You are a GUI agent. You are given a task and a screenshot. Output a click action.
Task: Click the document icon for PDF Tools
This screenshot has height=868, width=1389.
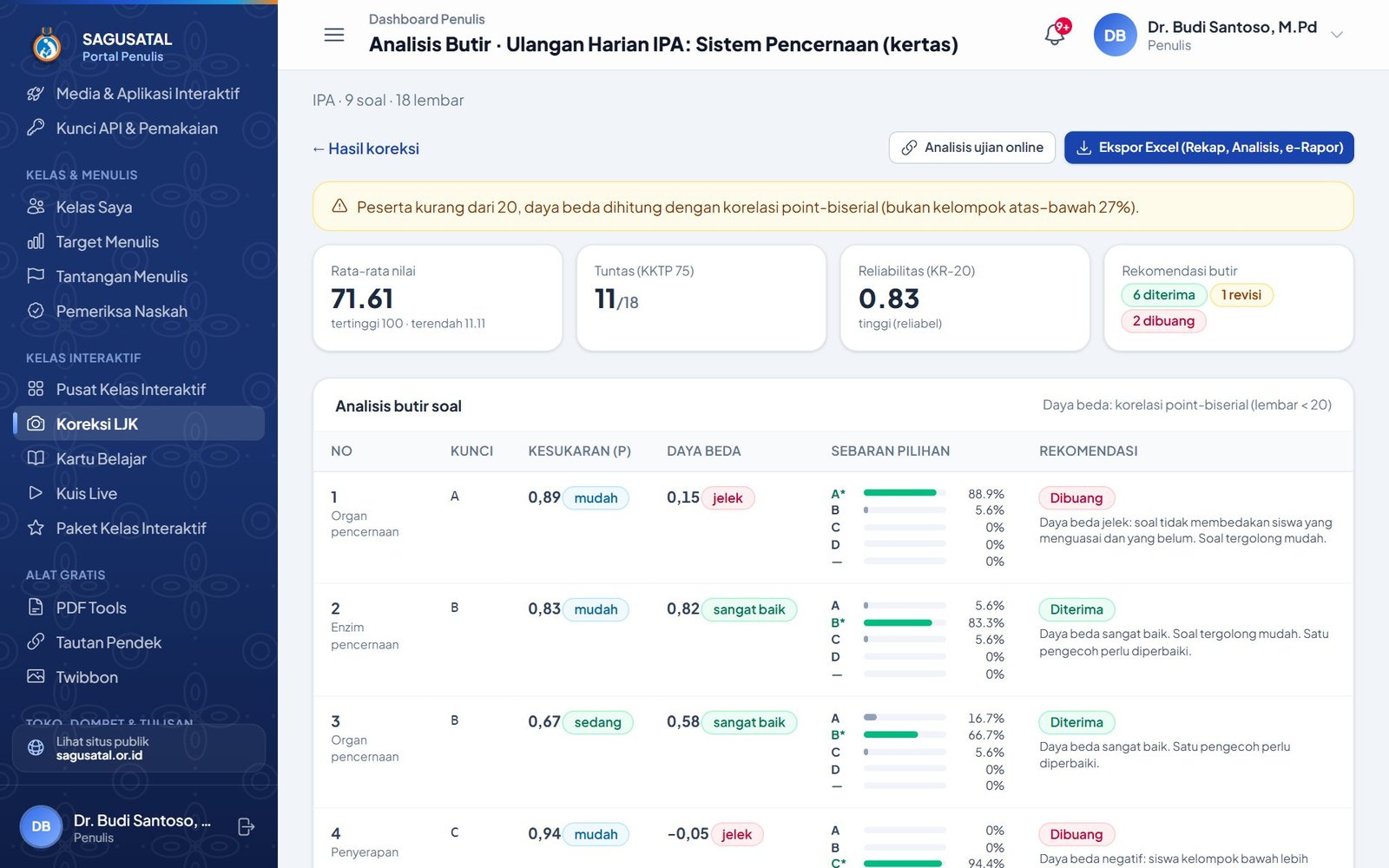click(x=36, y=608)
